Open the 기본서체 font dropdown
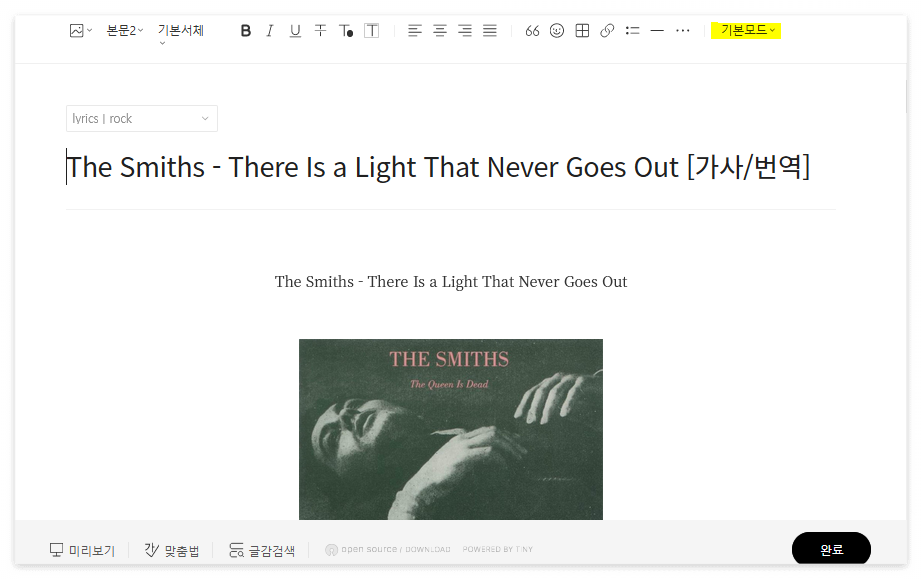The image size is (922, 579). coord(181,32)
